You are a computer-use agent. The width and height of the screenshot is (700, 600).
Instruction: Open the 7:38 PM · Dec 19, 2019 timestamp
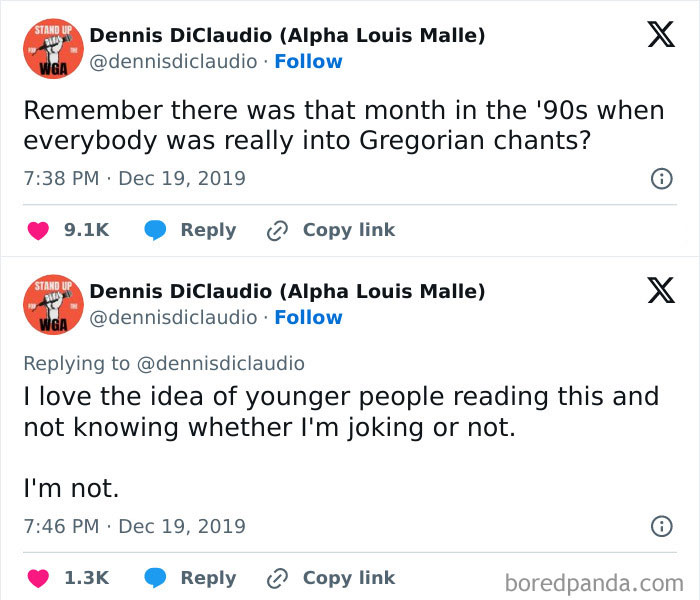134,179
